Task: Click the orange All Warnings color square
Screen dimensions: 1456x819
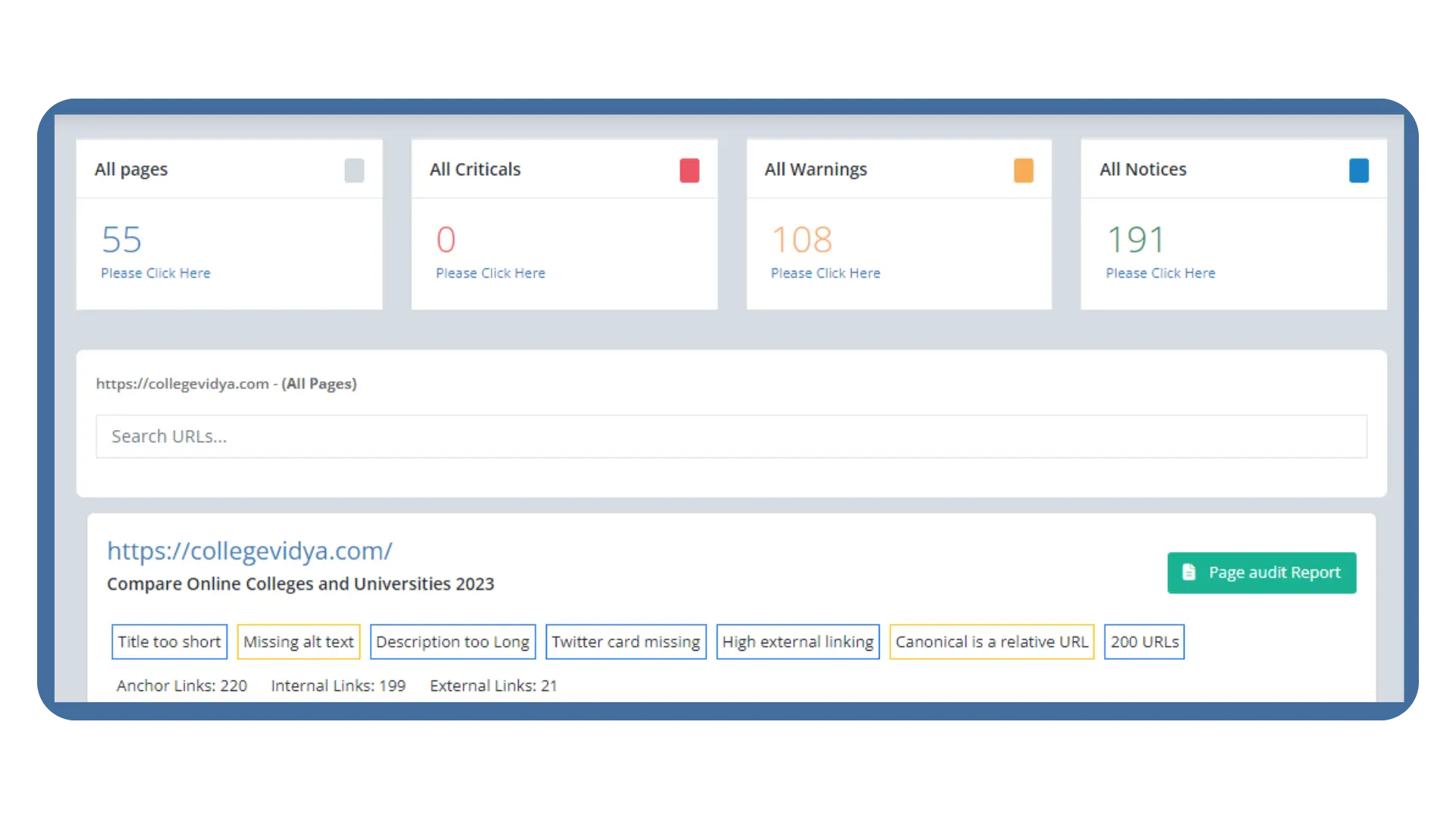Action: click(x=1024, y=171)
